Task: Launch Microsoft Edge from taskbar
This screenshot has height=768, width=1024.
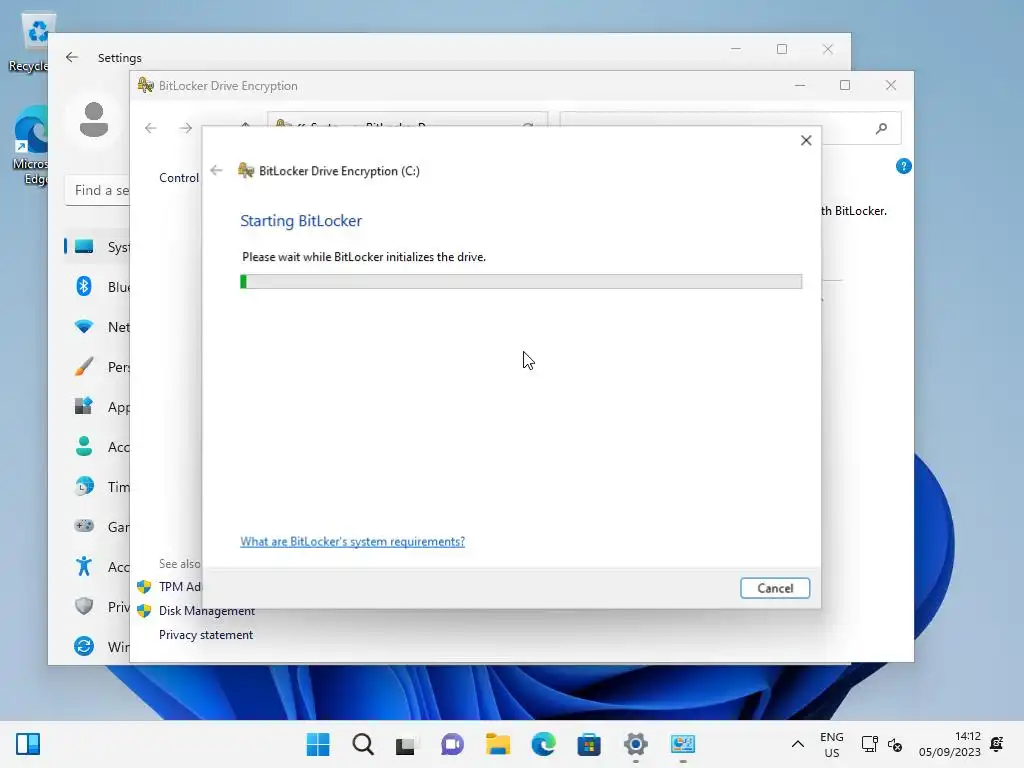Action: [543, 744]
